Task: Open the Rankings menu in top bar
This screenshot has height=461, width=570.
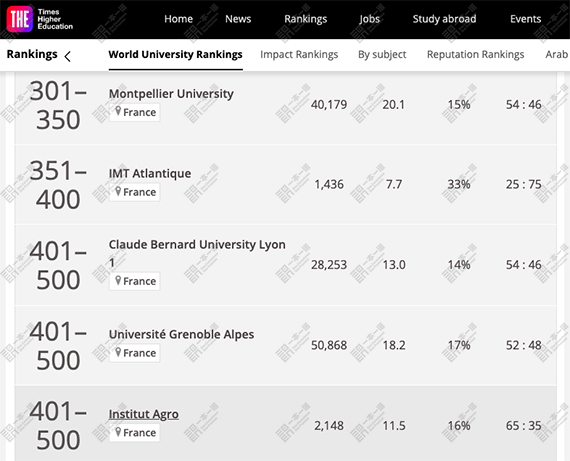Action: click(x=306, y=19)
